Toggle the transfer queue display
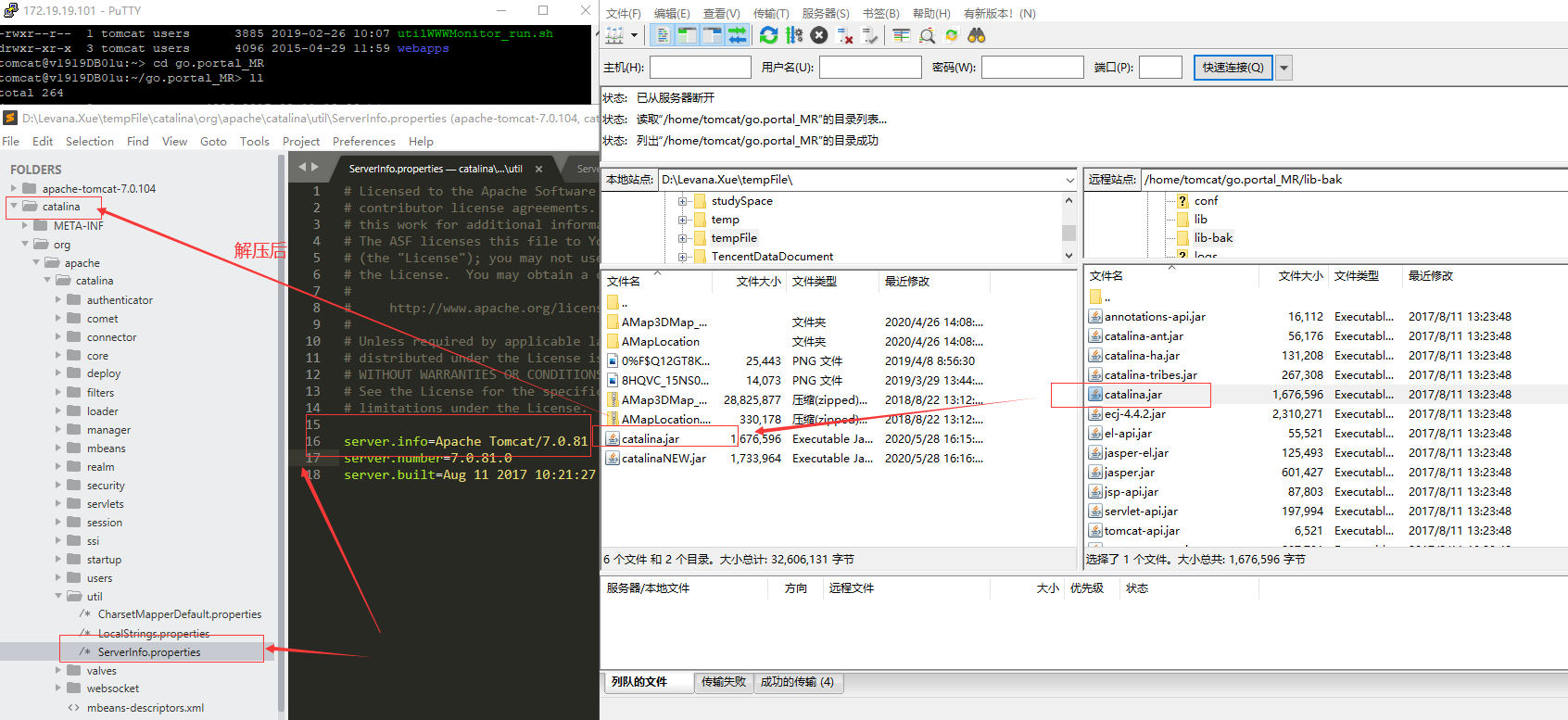1568x720 pixels. (x=737, y=35)
